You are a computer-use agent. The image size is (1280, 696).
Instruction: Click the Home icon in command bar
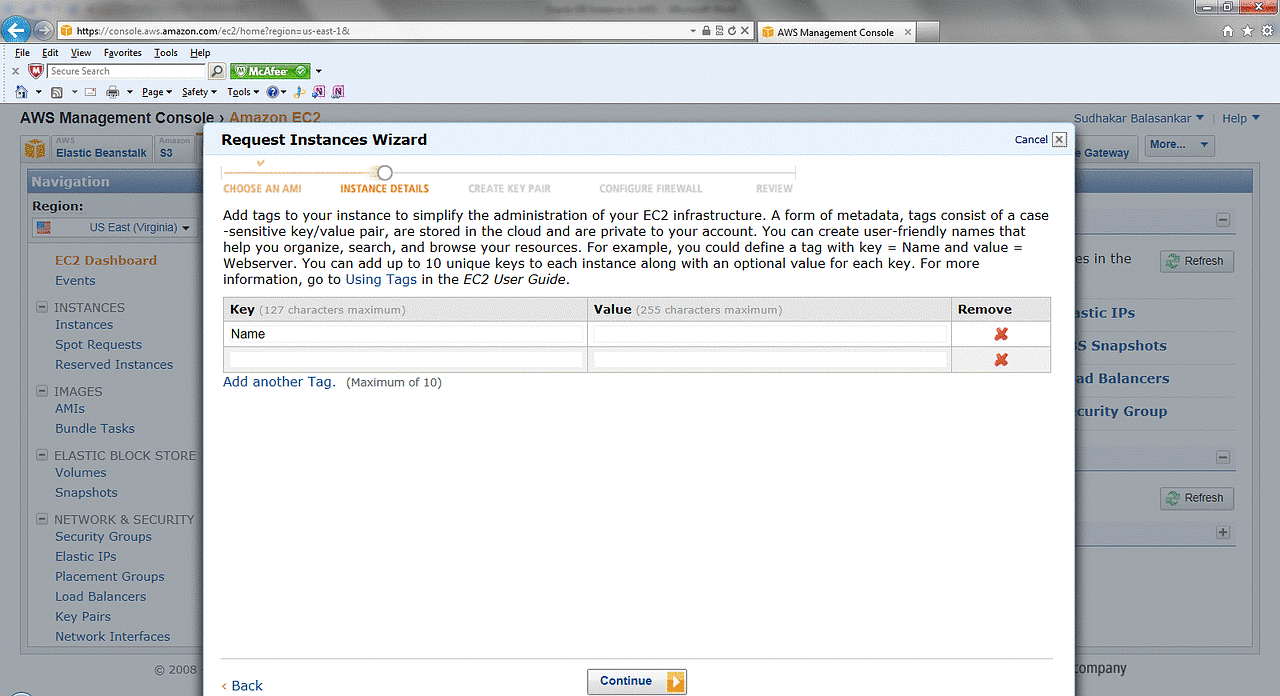[22, 92]
